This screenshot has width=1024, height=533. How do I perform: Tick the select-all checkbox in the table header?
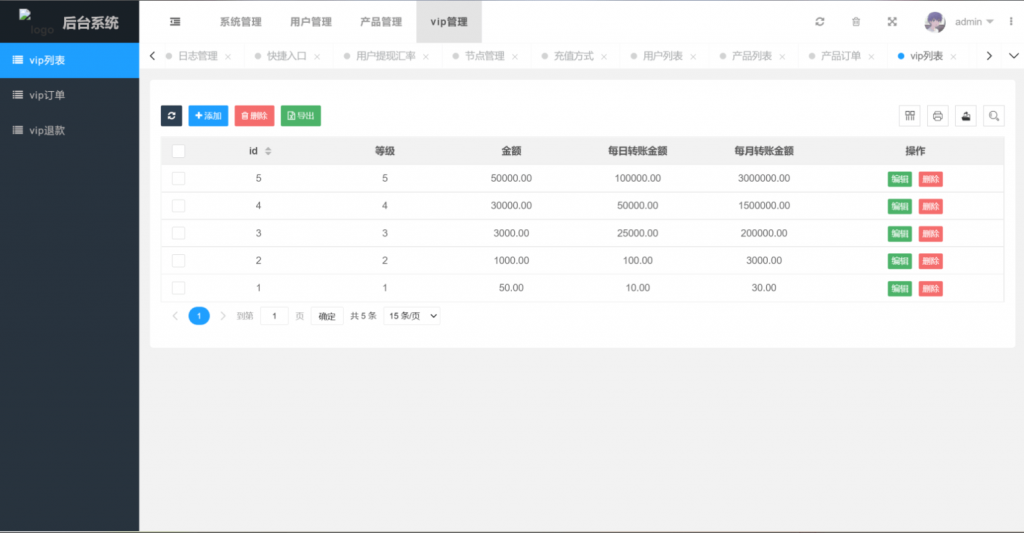[178, 151]
